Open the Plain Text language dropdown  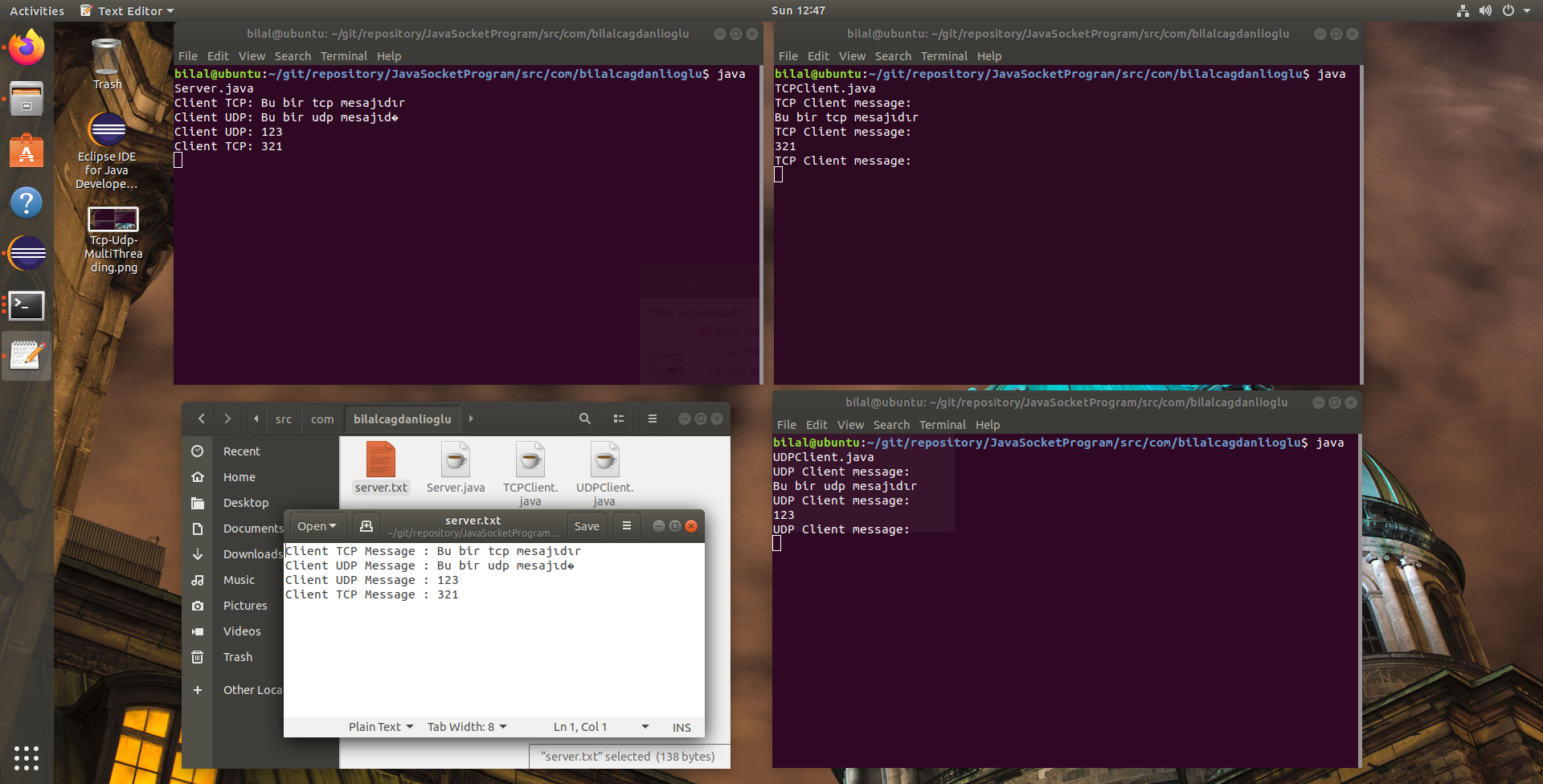[379, 726]
